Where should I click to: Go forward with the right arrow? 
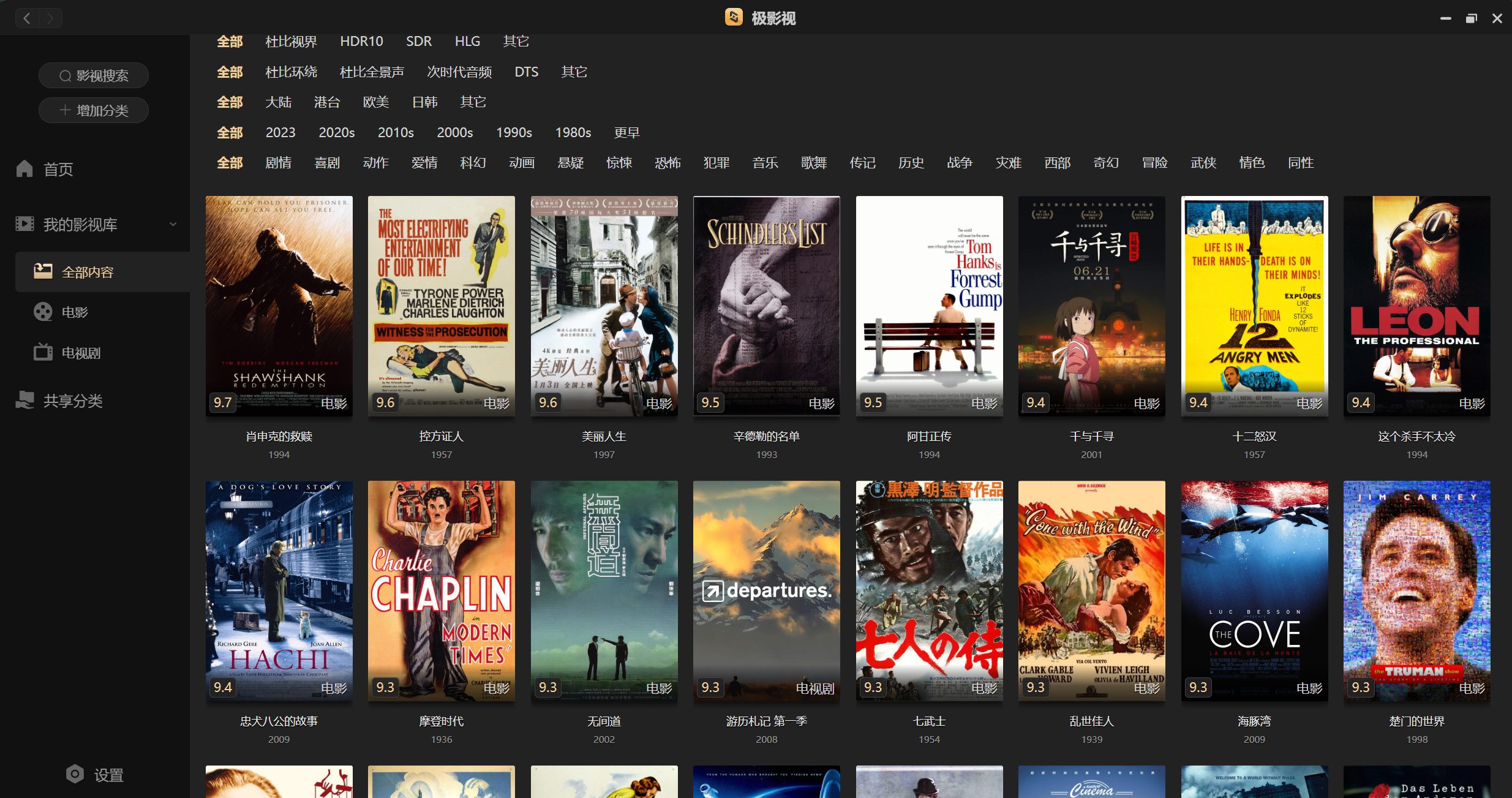[50, 18]
